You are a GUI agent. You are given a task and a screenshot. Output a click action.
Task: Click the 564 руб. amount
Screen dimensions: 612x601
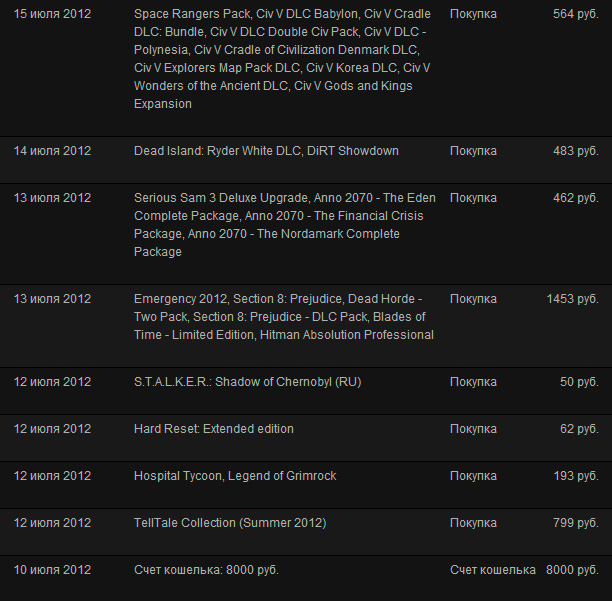tap(575, 14)
